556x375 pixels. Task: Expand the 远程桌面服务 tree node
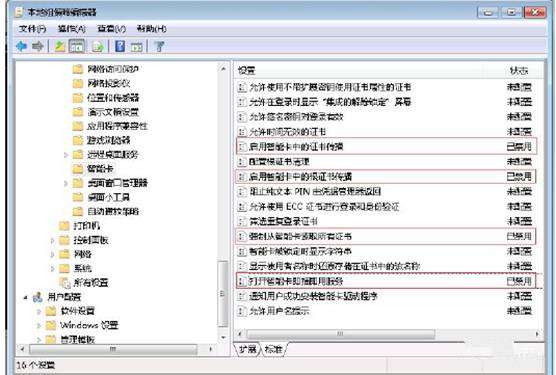[66, 155]
